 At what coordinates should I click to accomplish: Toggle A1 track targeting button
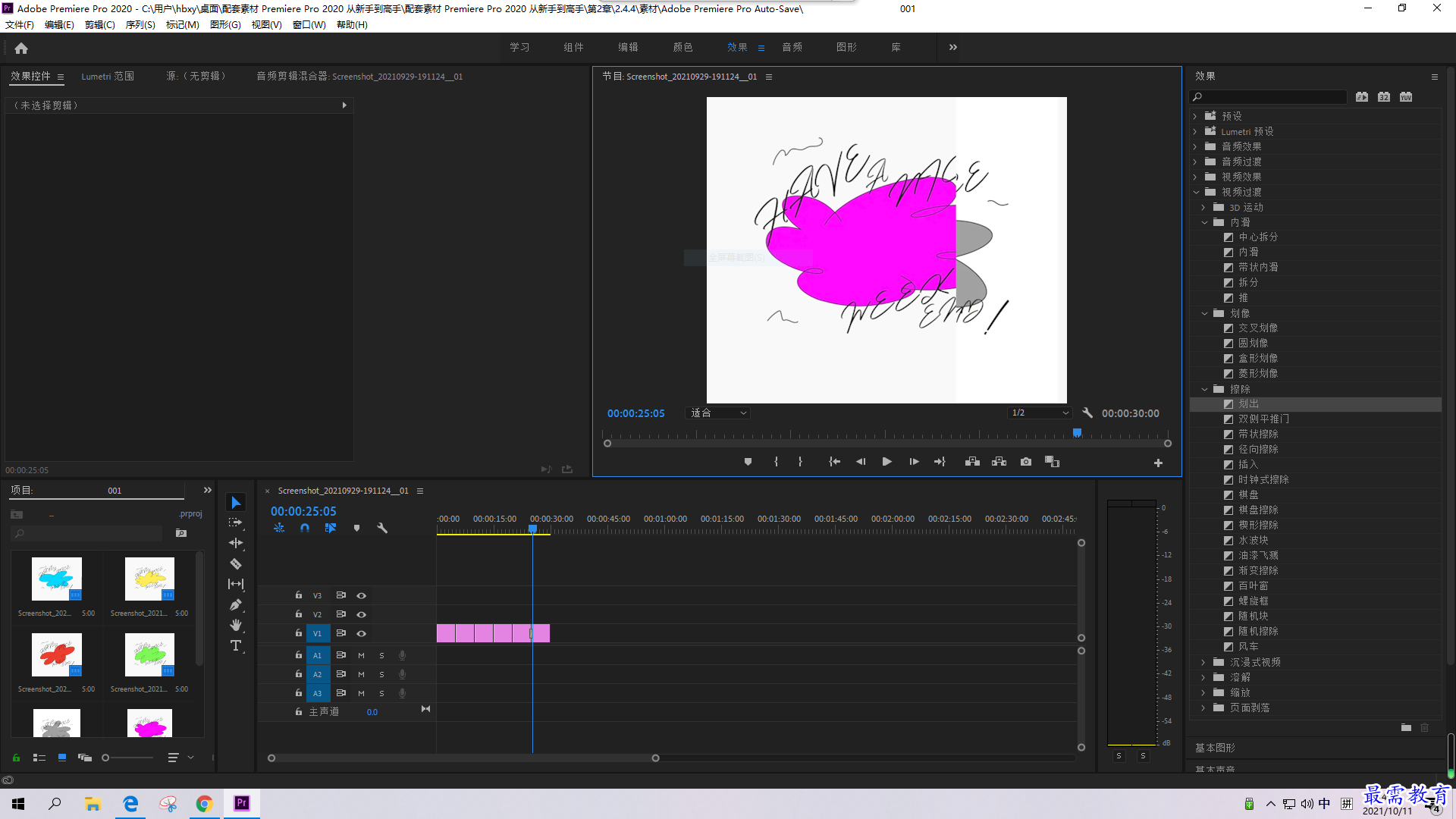click(x=318, y=655)
